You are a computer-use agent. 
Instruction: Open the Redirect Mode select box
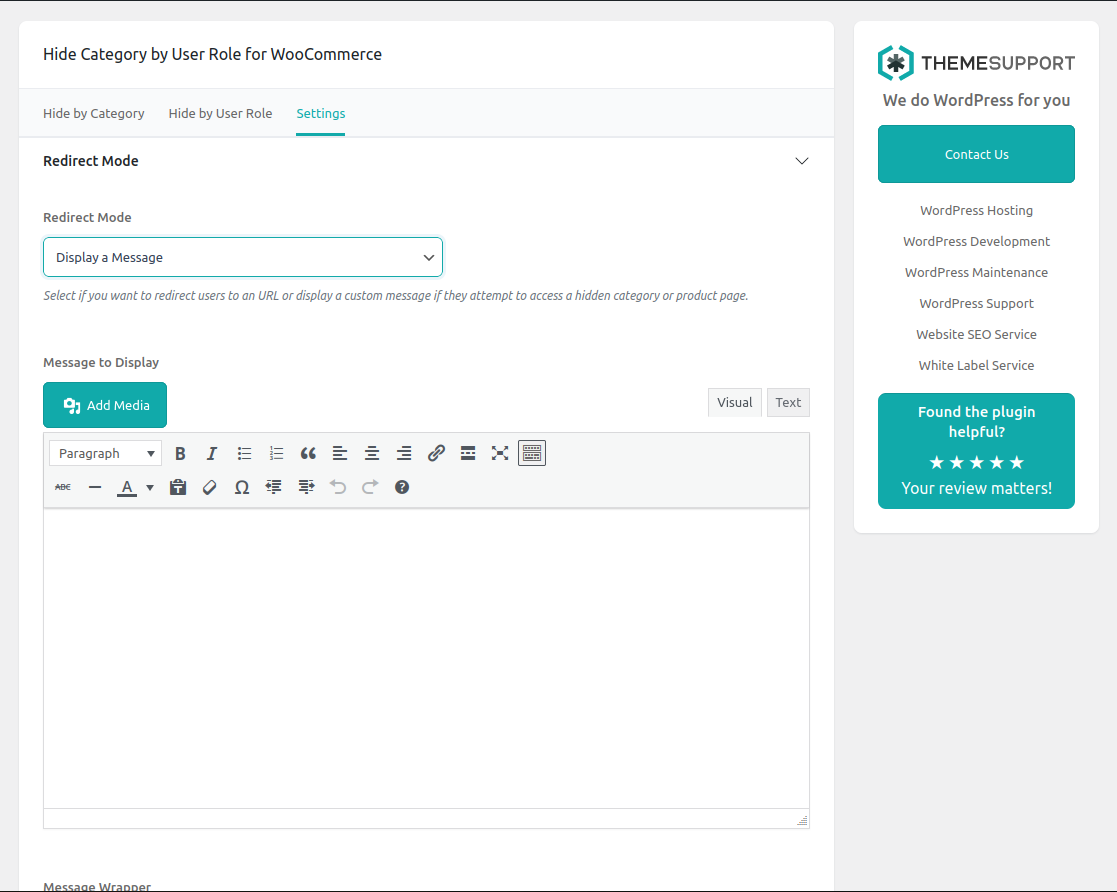click(x=243, y=257)
